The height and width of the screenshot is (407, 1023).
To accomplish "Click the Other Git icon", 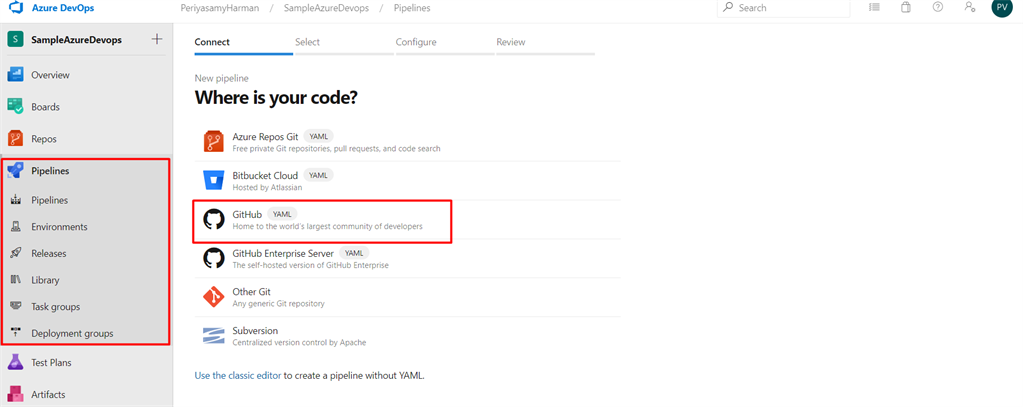I will coord(213,297).
